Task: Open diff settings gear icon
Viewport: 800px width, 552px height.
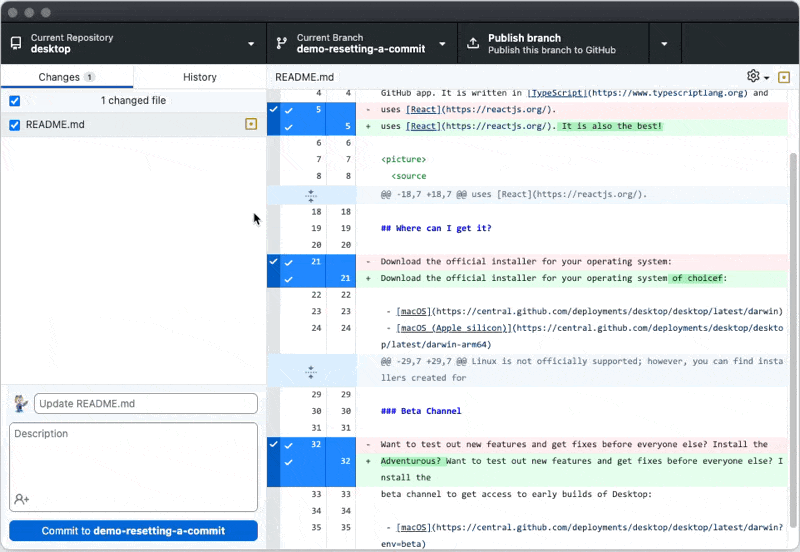Action: click(754, 77)
